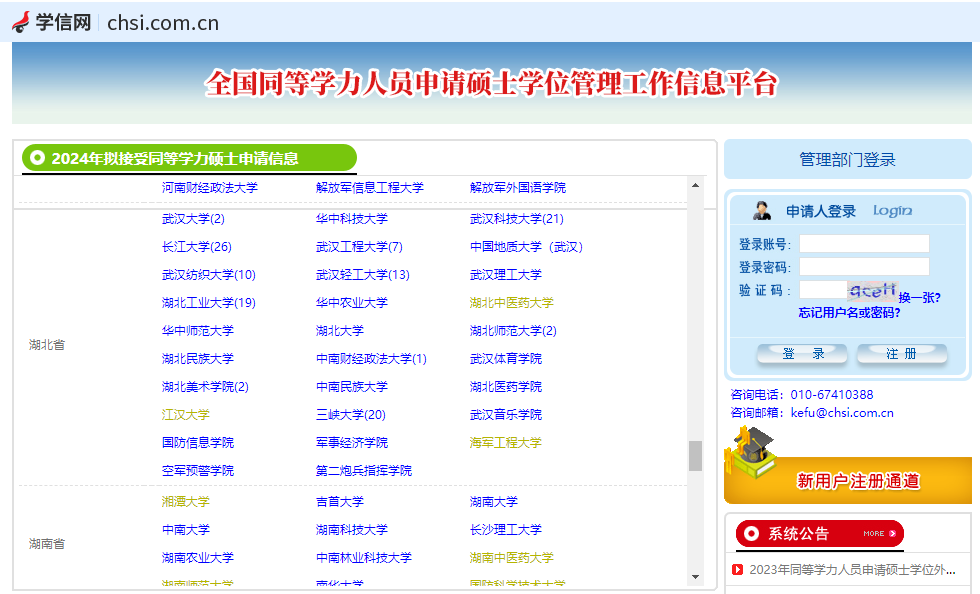
Task: Open 湖北民族大学 link
Action: pos(198,359)
